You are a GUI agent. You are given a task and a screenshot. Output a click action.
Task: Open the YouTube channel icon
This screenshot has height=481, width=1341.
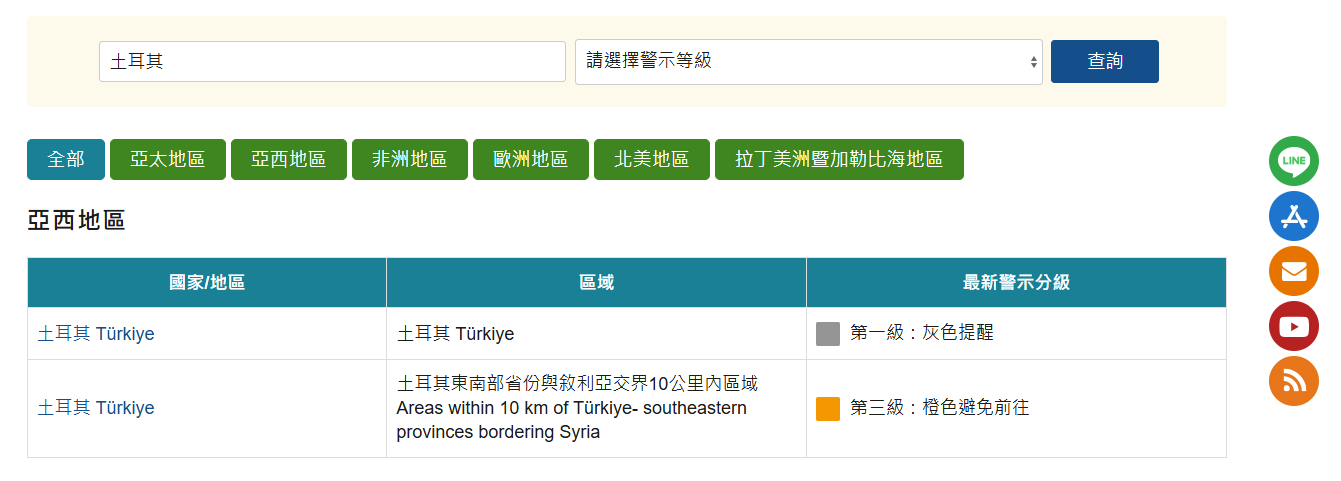point(1294,326)
